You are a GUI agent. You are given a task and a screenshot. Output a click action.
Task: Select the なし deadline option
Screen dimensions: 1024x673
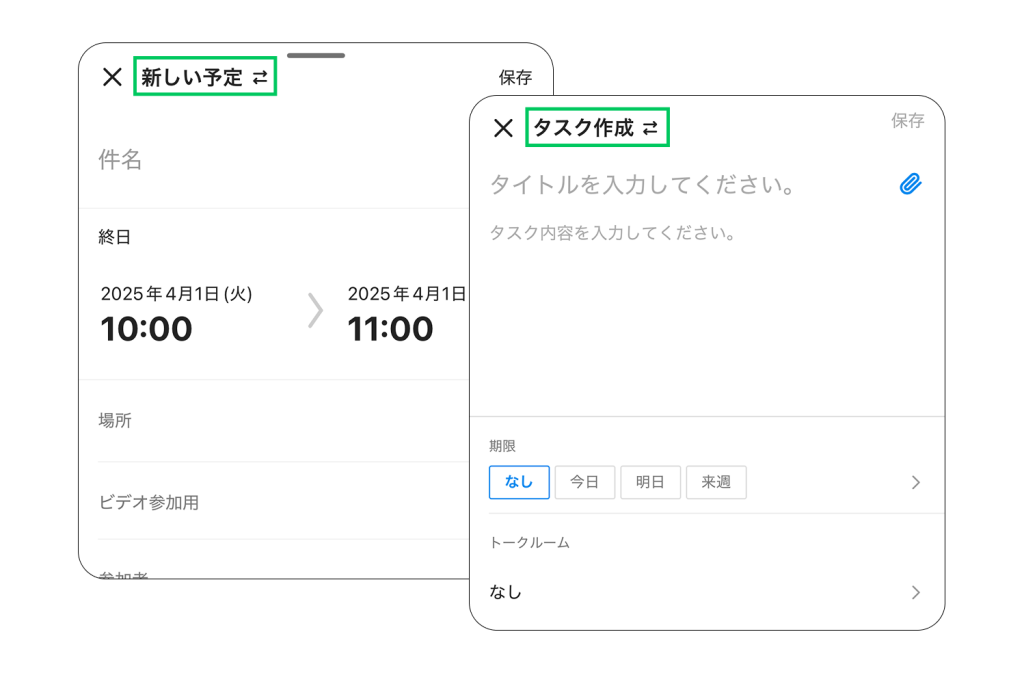(x=519, y=482)
